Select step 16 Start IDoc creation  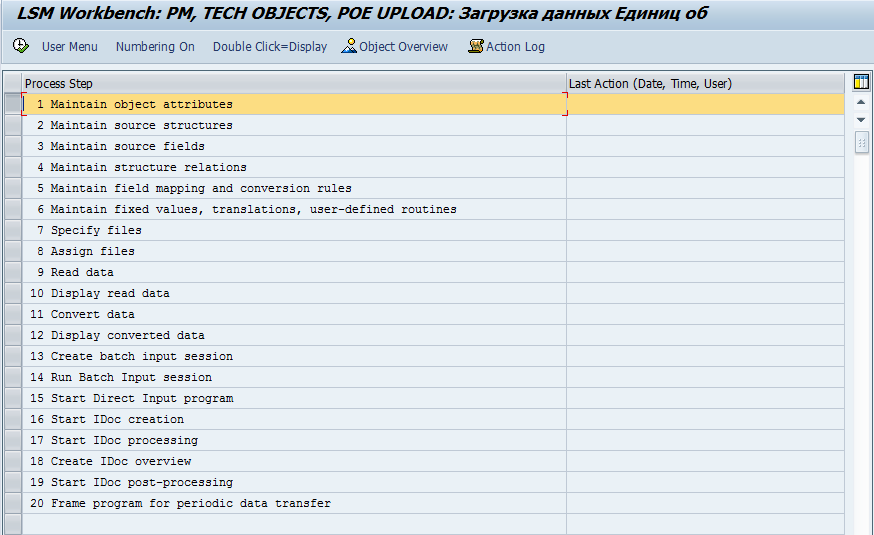pos(294,419)
